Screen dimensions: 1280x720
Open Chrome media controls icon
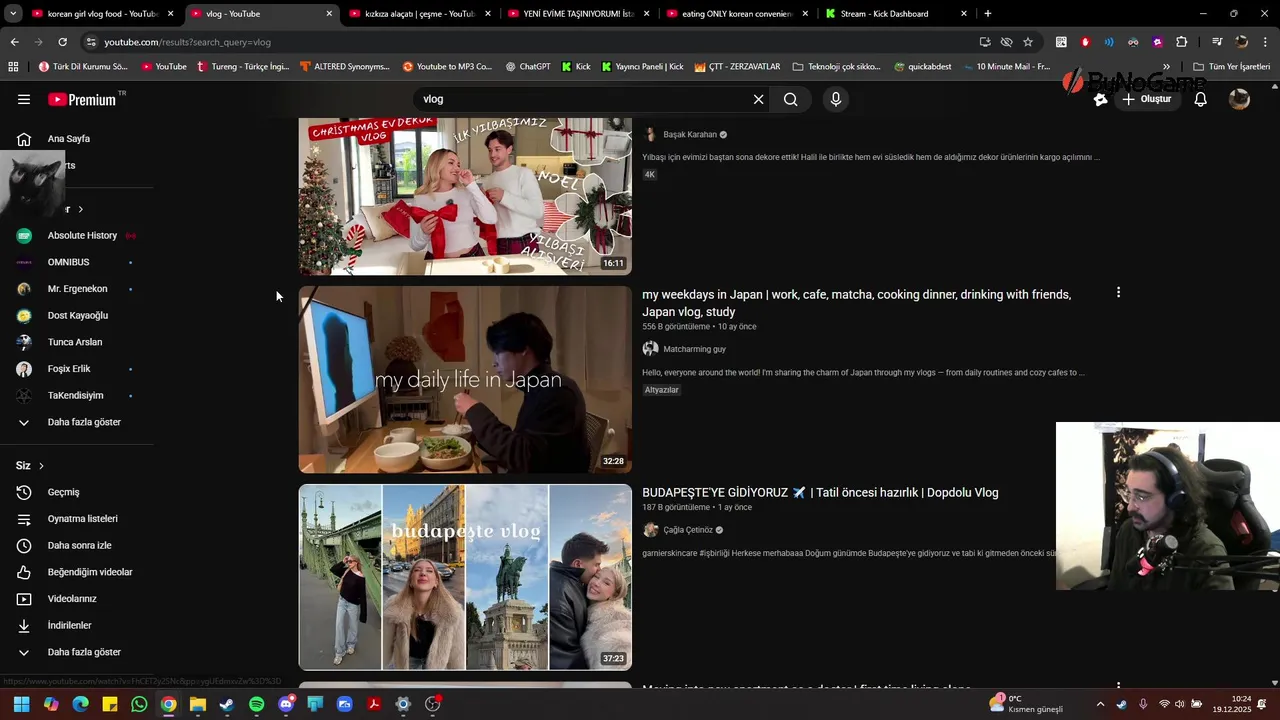[1217, 42]
